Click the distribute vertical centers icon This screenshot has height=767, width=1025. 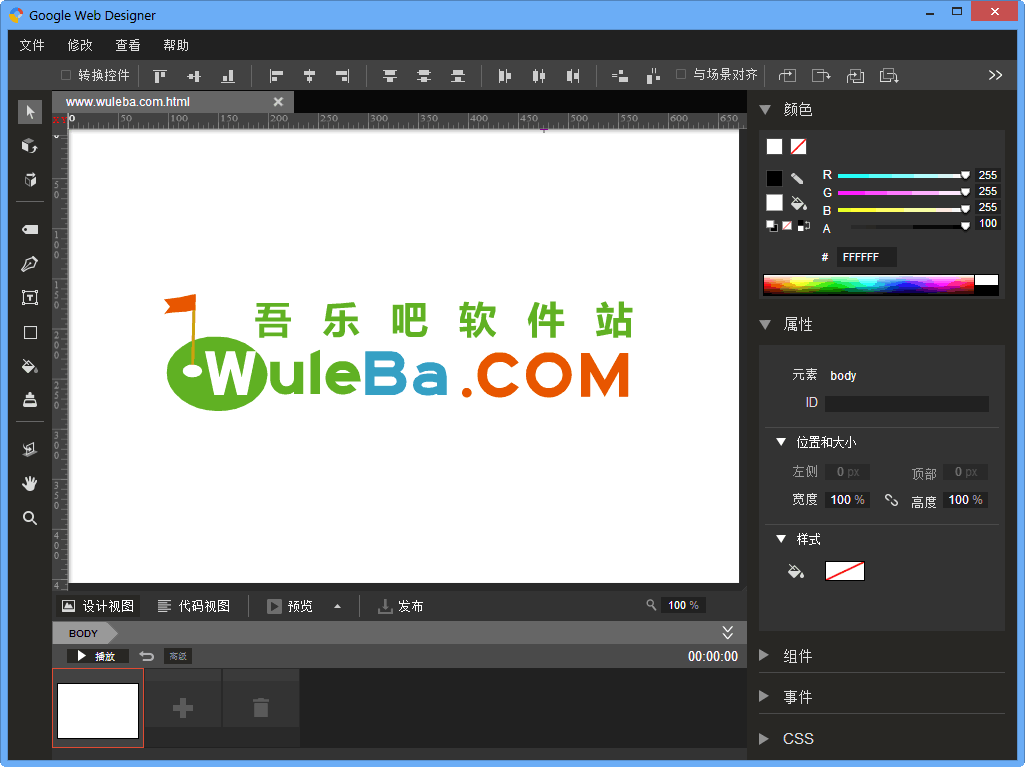[x=424, y=76]
